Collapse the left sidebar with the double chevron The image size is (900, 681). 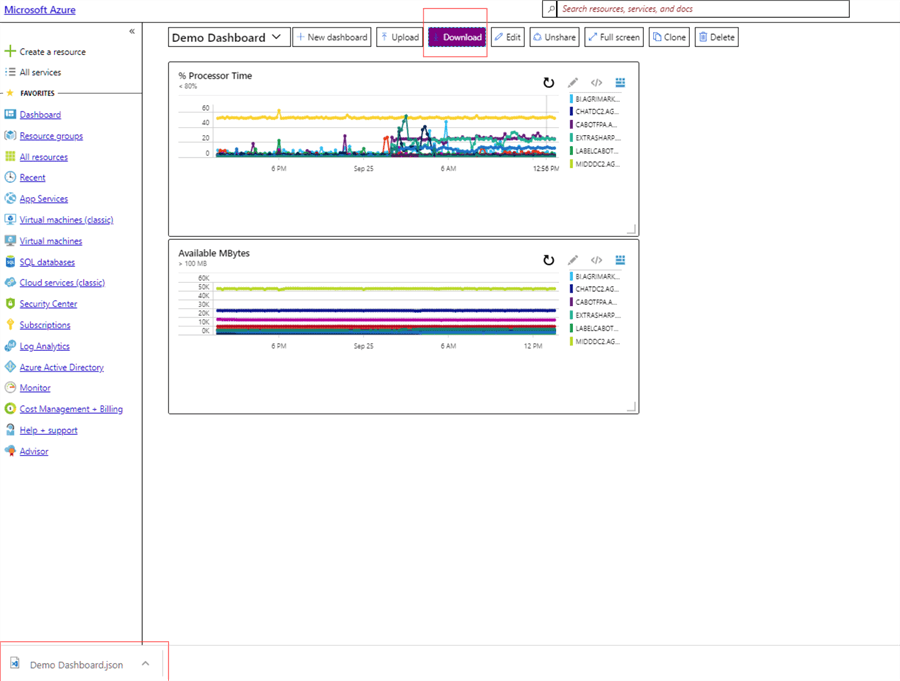131,30
